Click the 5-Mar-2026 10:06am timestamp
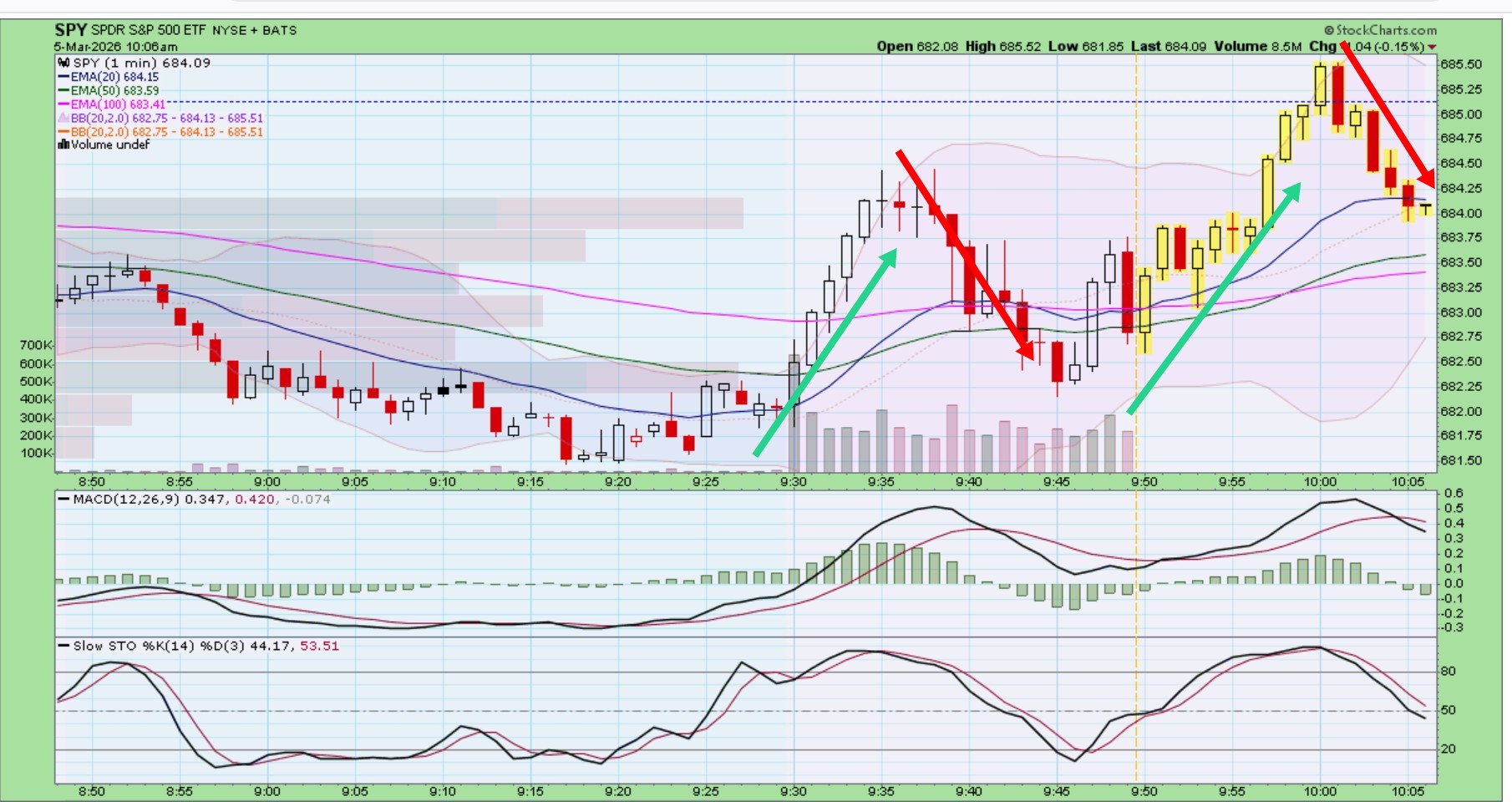The width and height of the screenshot is (1512, 802). coord(116,47)
